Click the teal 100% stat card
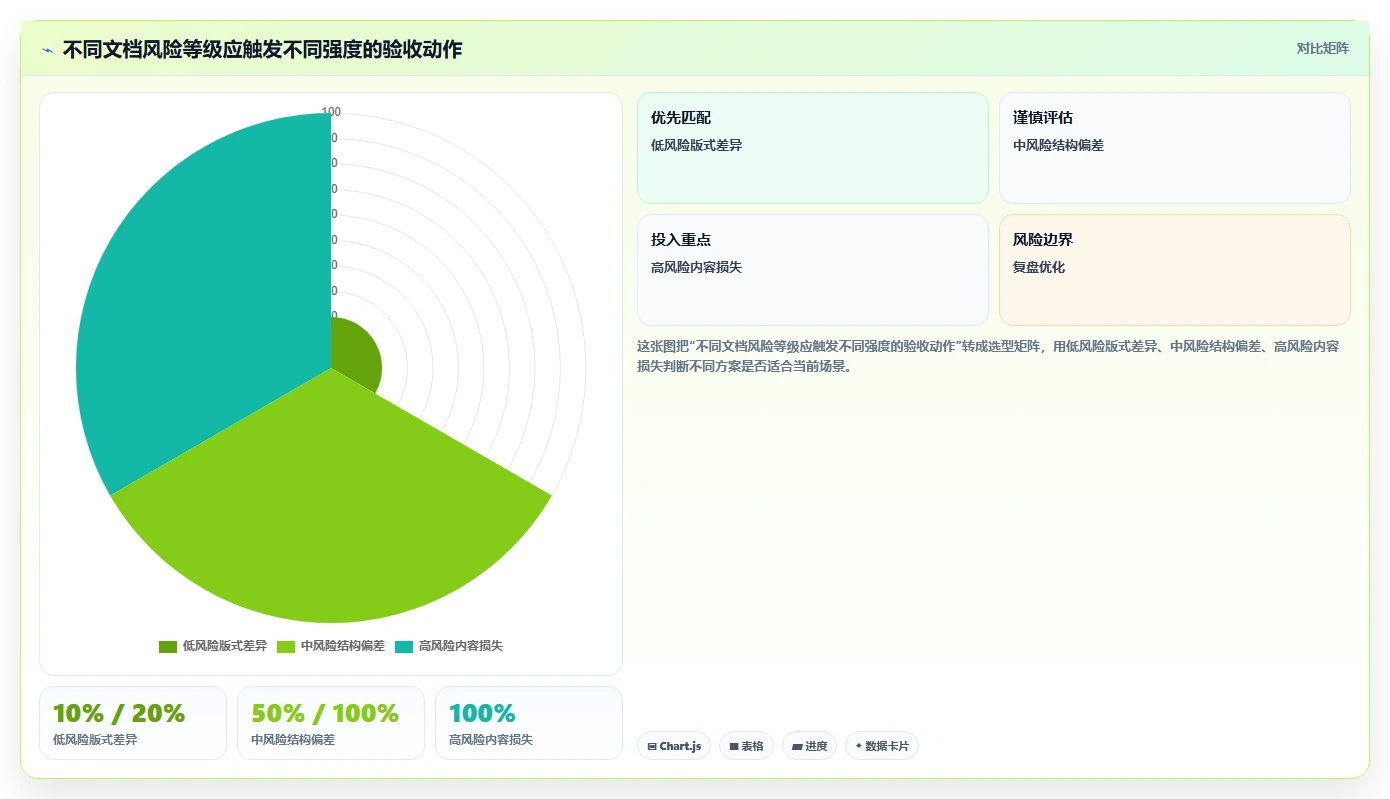 coord(529,723)
